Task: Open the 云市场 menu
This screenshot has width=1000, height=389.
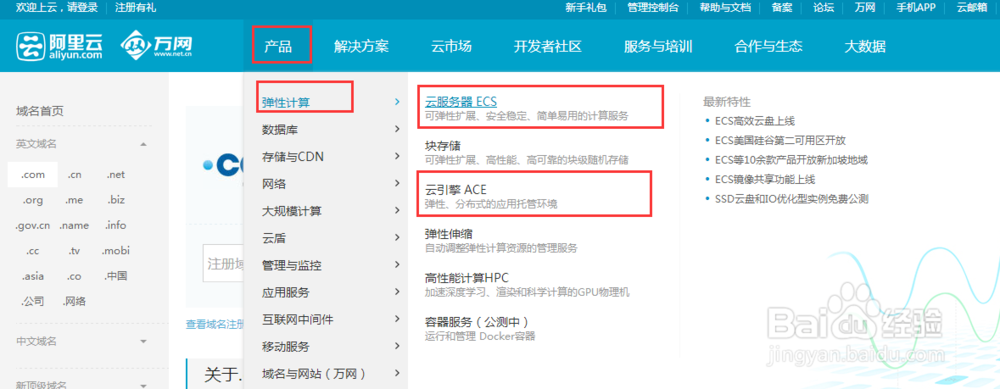Action: [451, 47]
